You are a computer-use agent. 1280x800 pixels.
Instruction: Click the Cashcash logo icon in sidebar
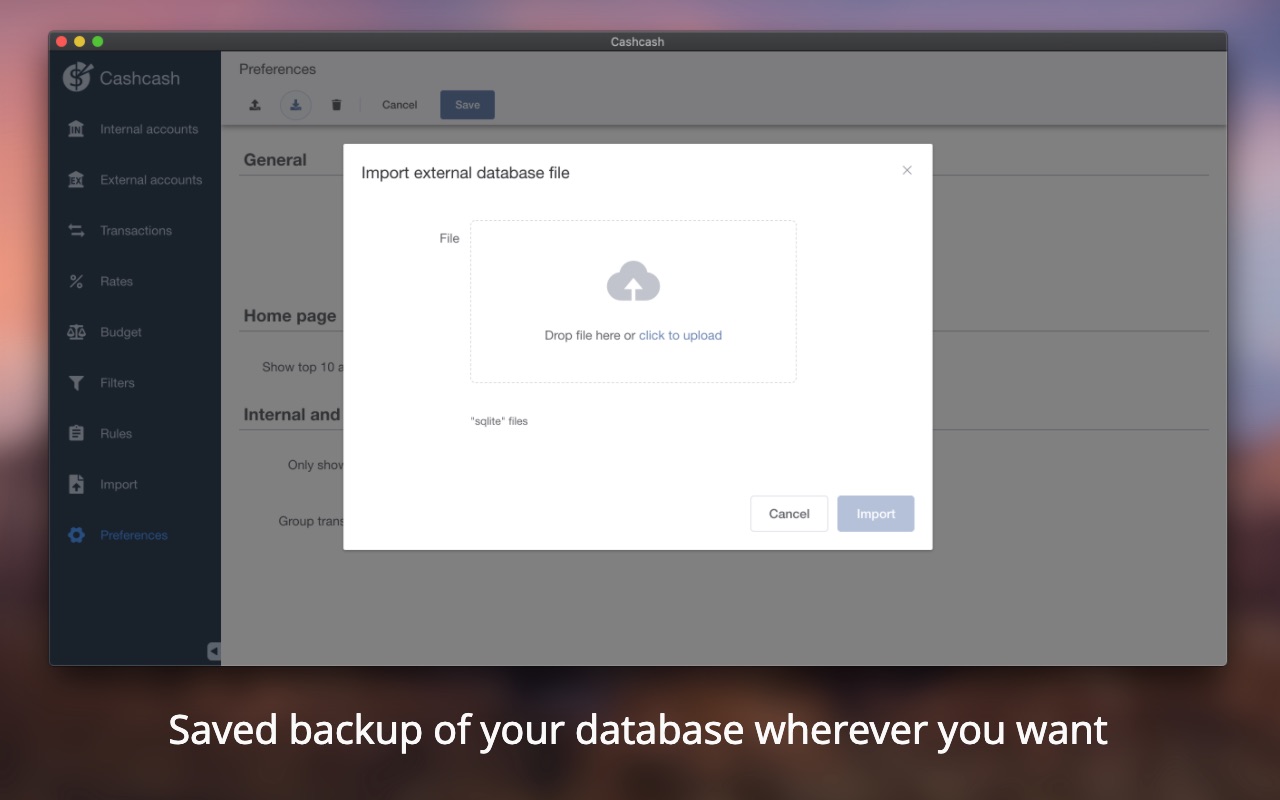tap(76, 77)
